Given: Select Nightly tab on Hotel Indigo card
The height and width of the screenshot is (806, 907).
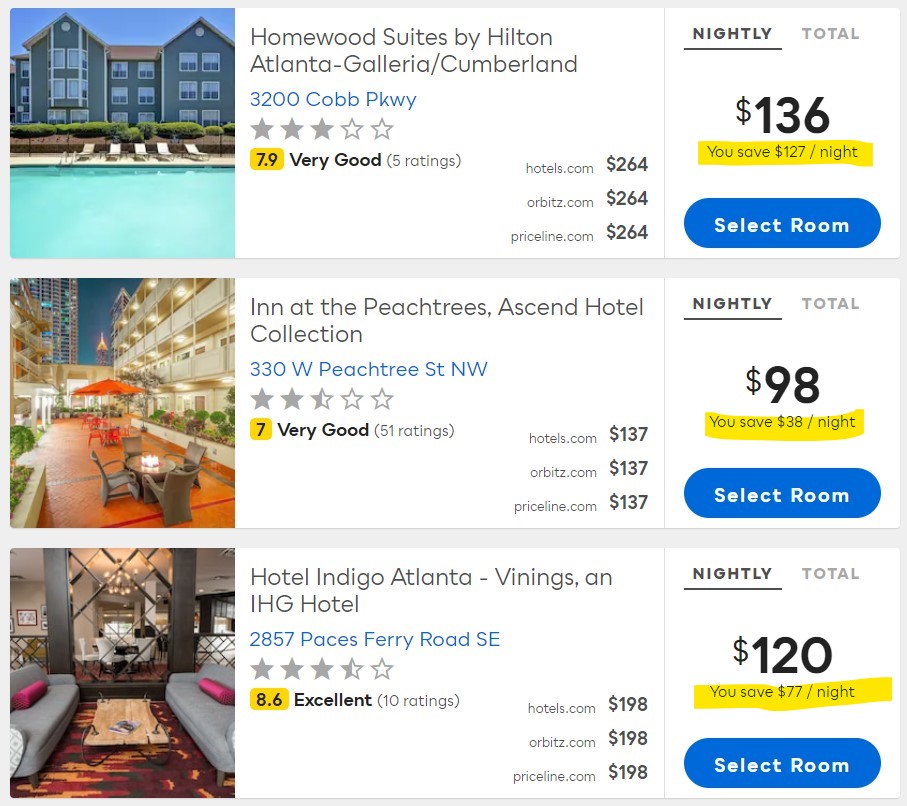Looking at the screenshot, I should [x=732, y=574].
